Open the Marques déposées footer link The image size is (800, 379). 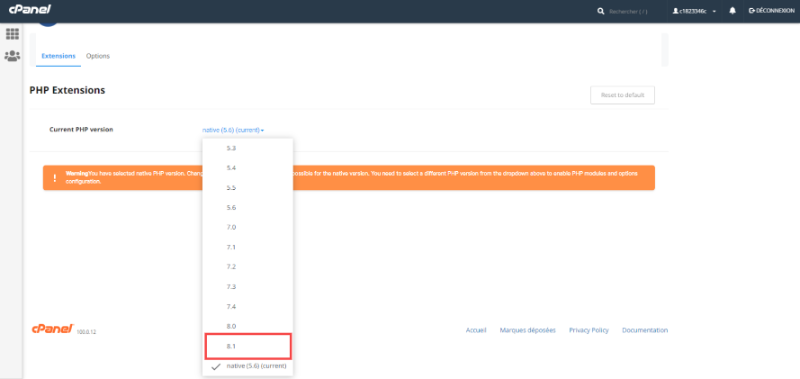[528, 330]
